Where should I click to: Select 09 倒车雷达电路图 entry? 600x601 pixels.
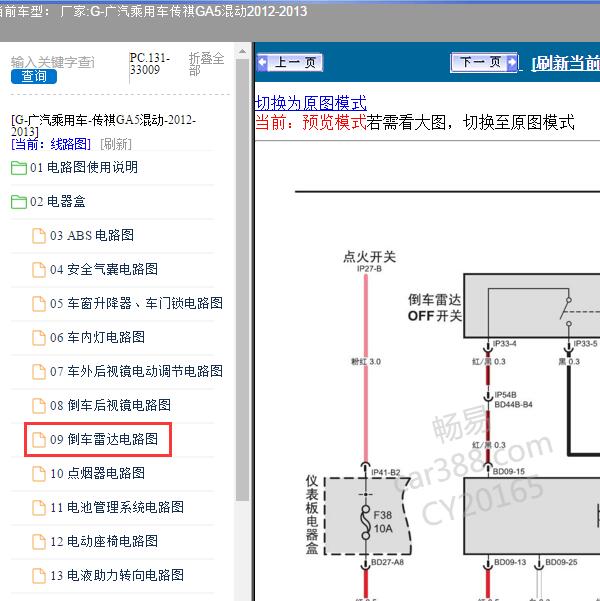coord(104,439)
